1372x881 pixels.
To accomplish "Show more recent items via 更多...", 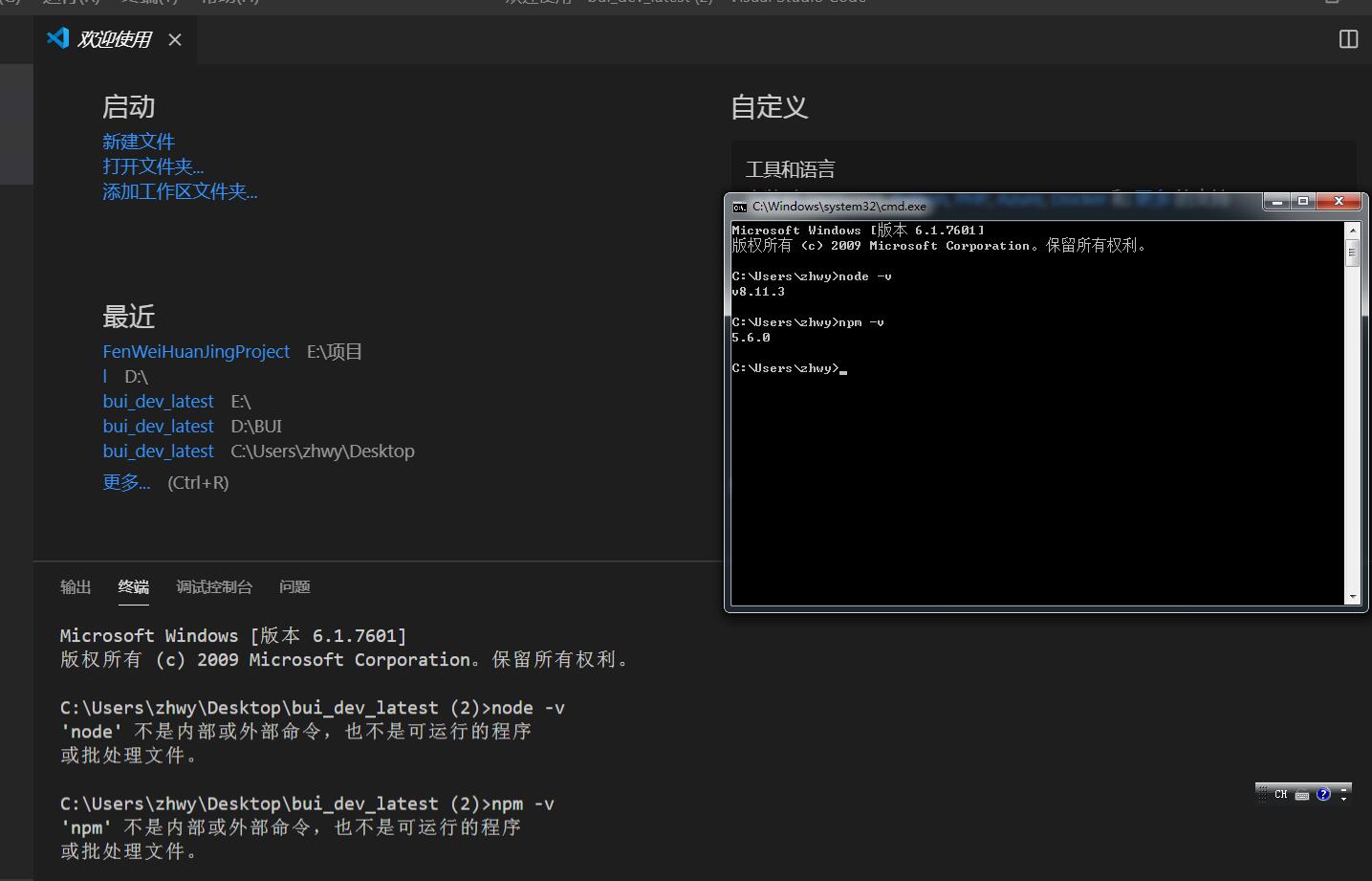I will tap(126, 482).
